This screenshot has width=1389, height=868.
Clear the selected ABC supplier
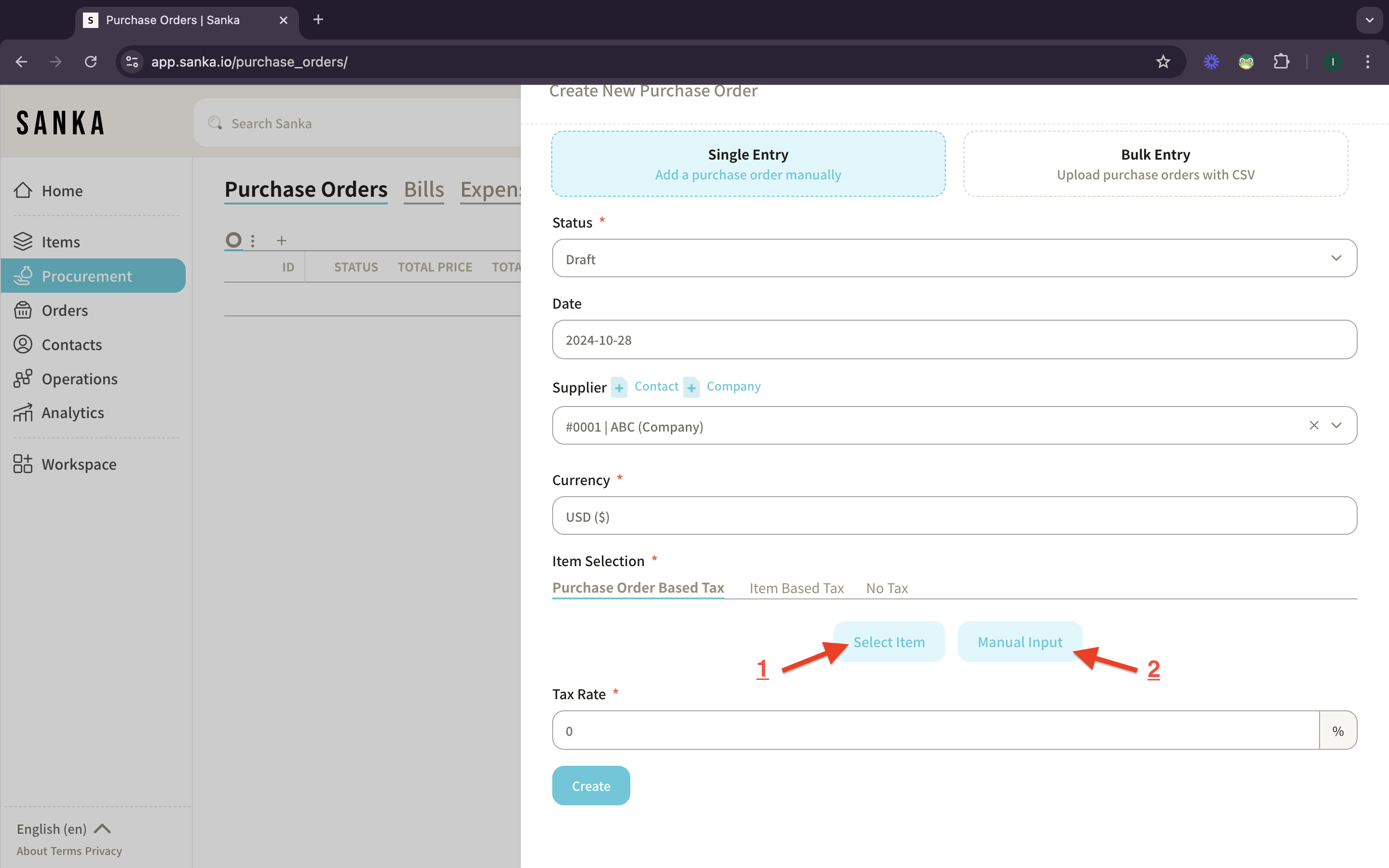pos(1314,425)
